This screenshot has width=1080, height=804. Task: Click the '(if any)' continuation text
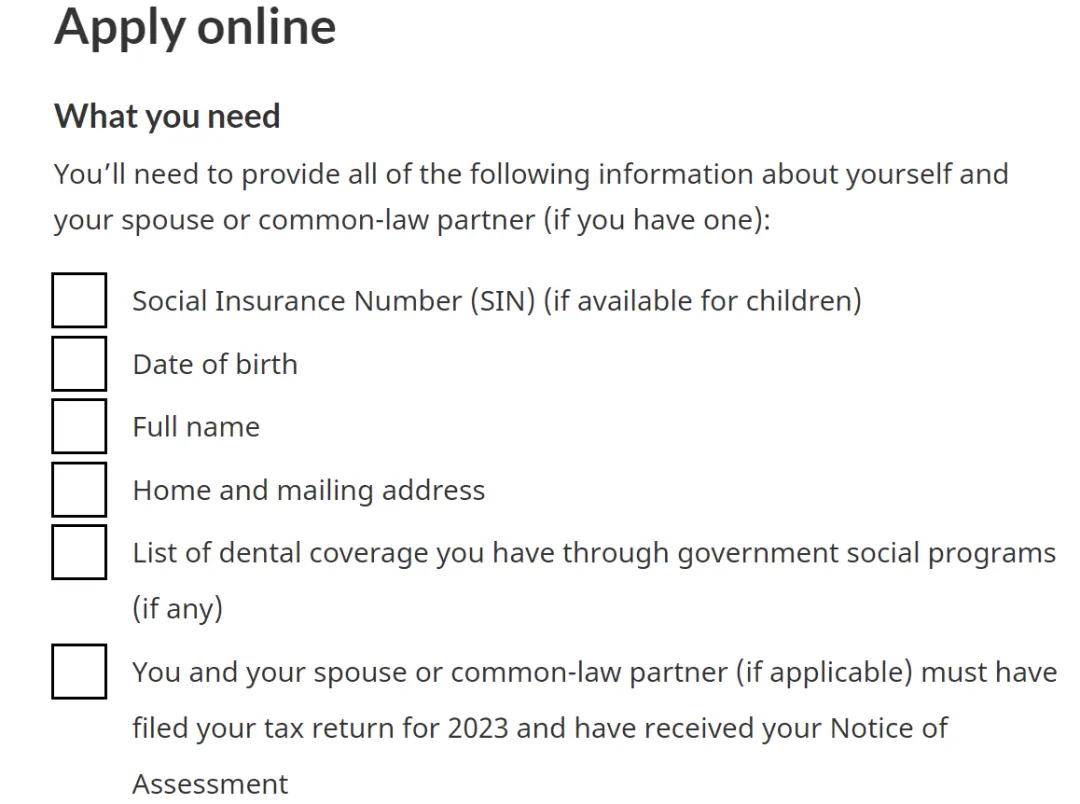[178, 609]
